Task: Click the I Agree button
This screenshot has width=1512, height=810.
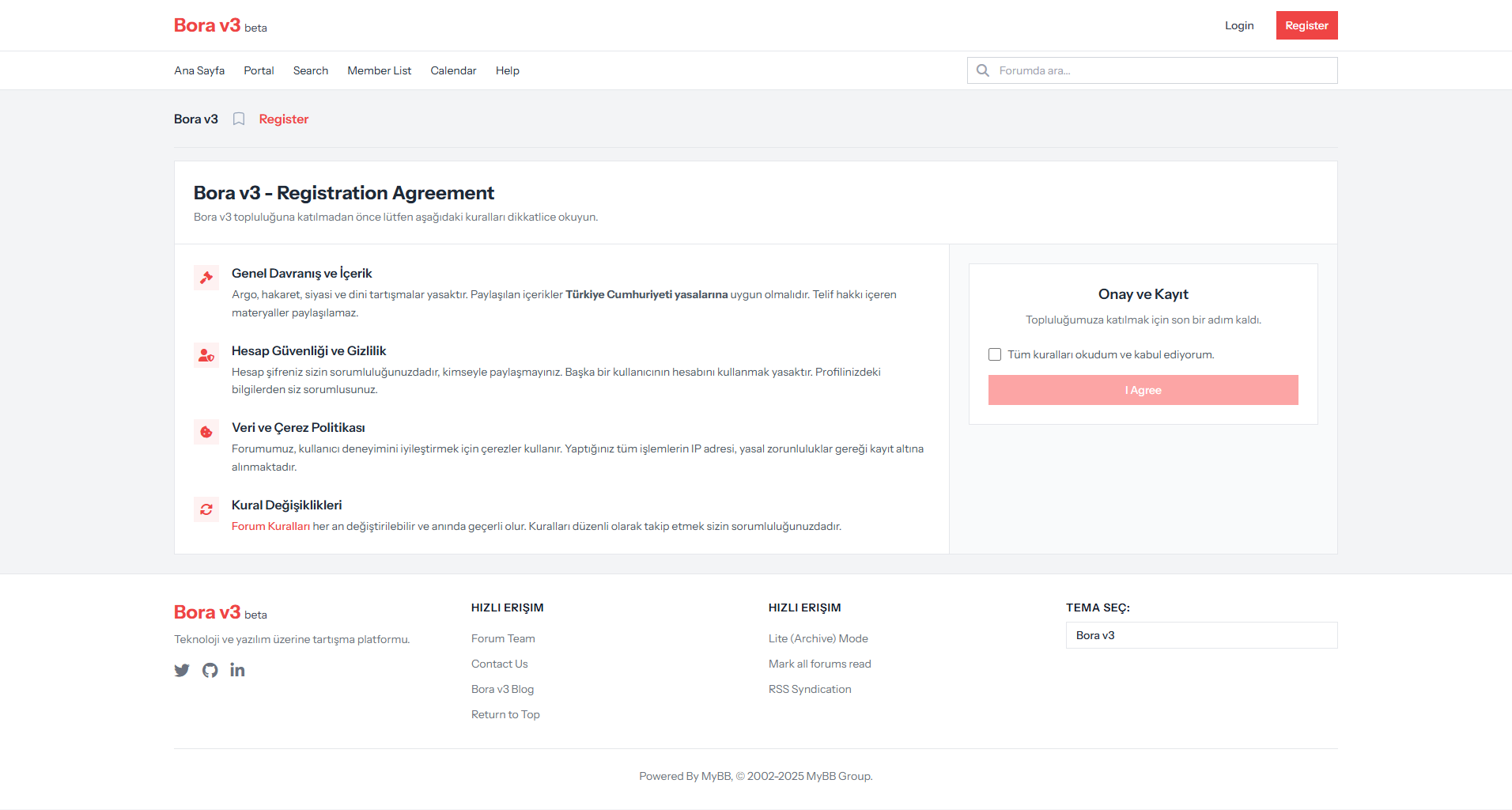Action: coord(1143,390)
